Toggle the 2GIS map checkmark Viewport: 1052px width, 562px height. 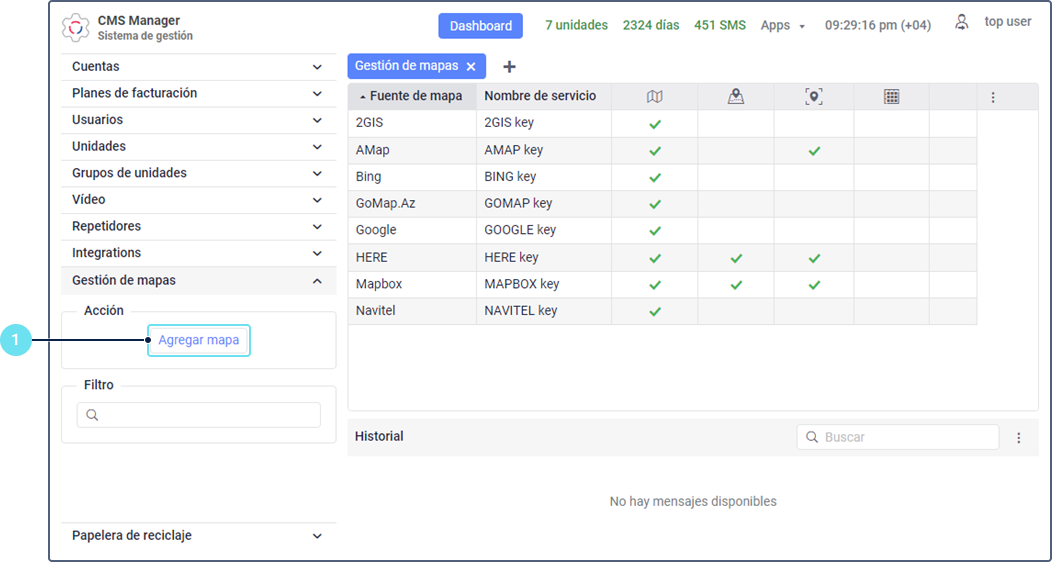(655, 124)
